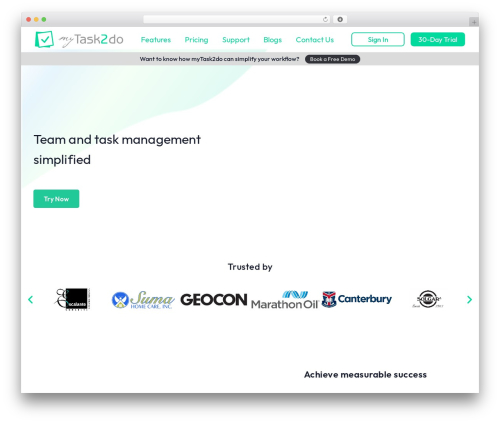The width and height of the screenshot is (500, 423).
Task: Open the Features menu item
Action: [x=156, y=40]
